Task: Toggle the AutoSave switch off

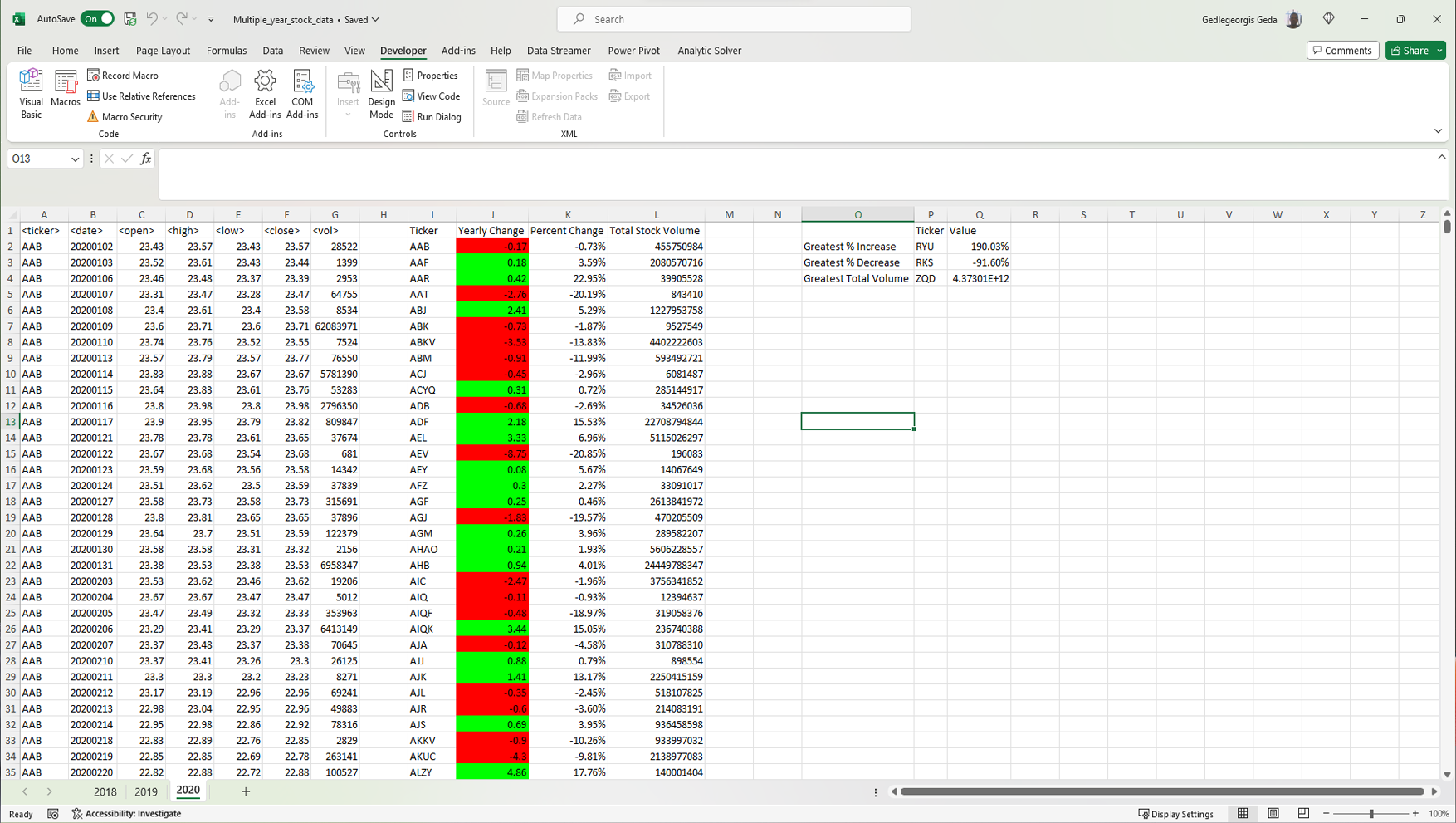Action: coord(97,19)
